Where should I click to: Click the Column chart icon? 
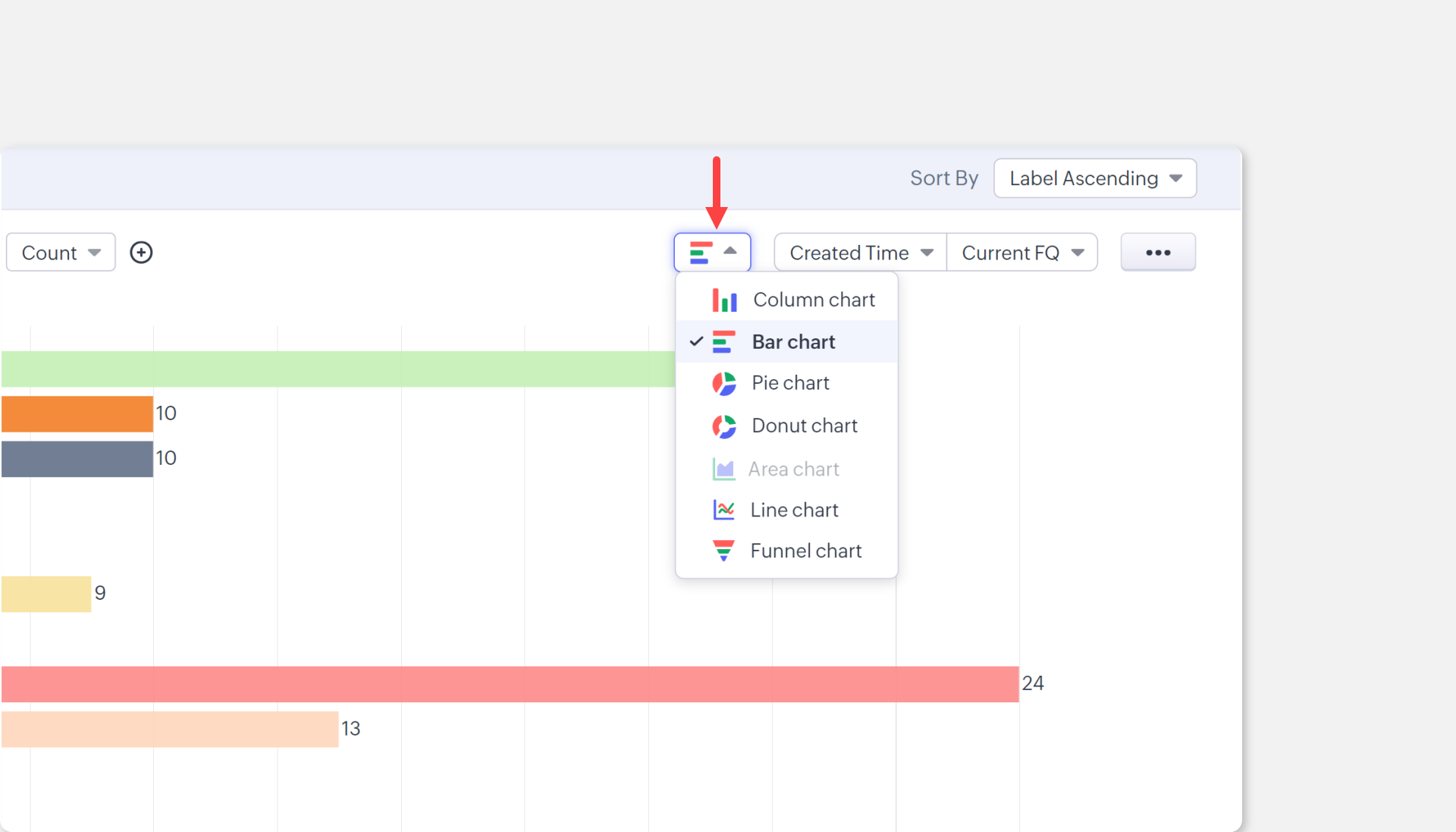coord(724,300)
